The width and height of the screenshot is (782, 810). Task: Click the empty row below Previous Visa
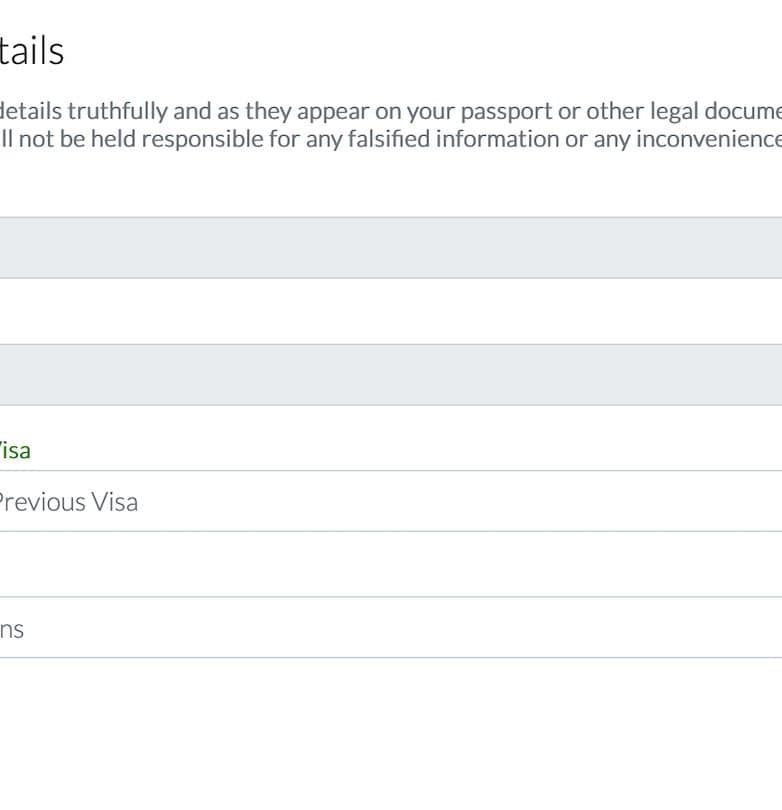[390, 564]
